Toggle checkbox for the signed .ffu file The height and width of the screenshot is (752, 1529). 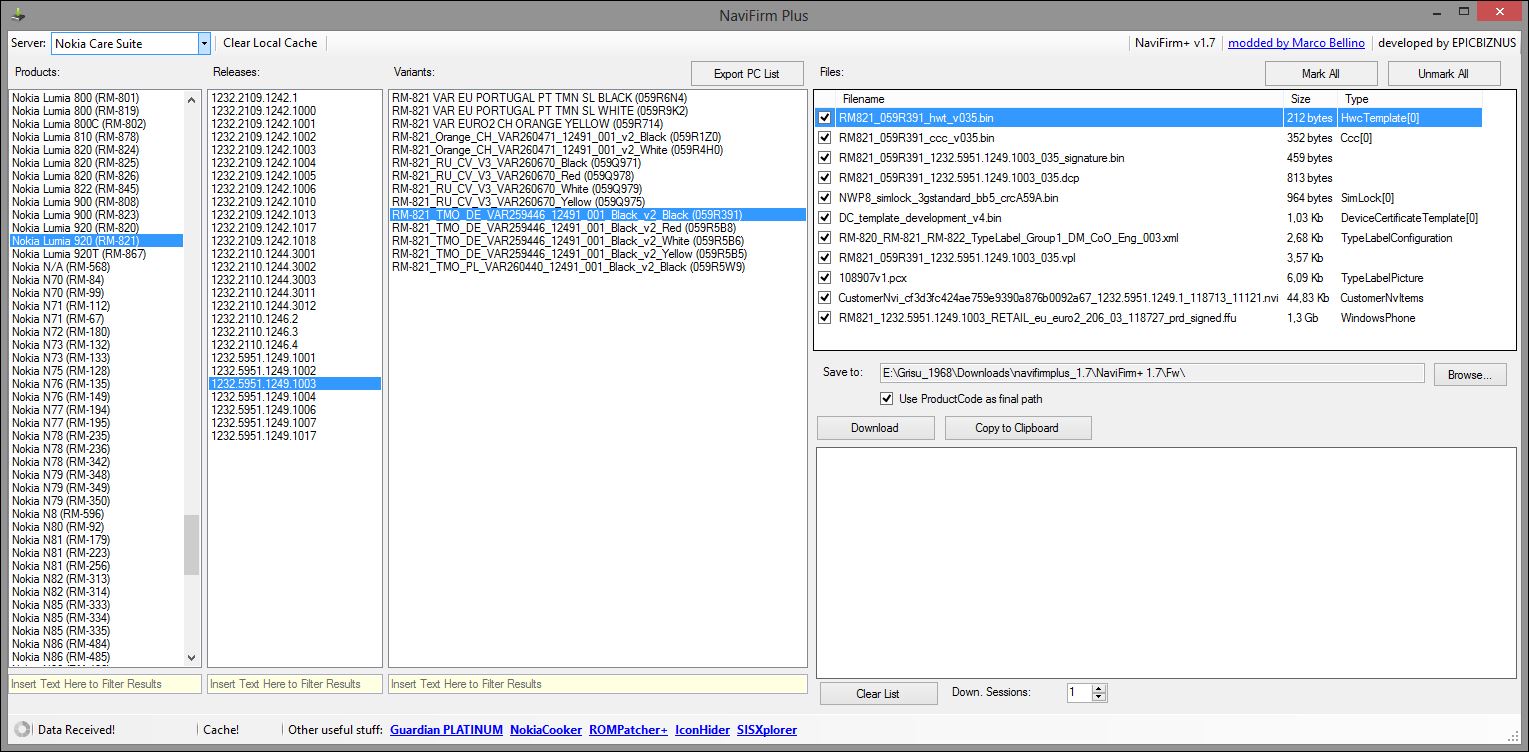coord(825,318)
